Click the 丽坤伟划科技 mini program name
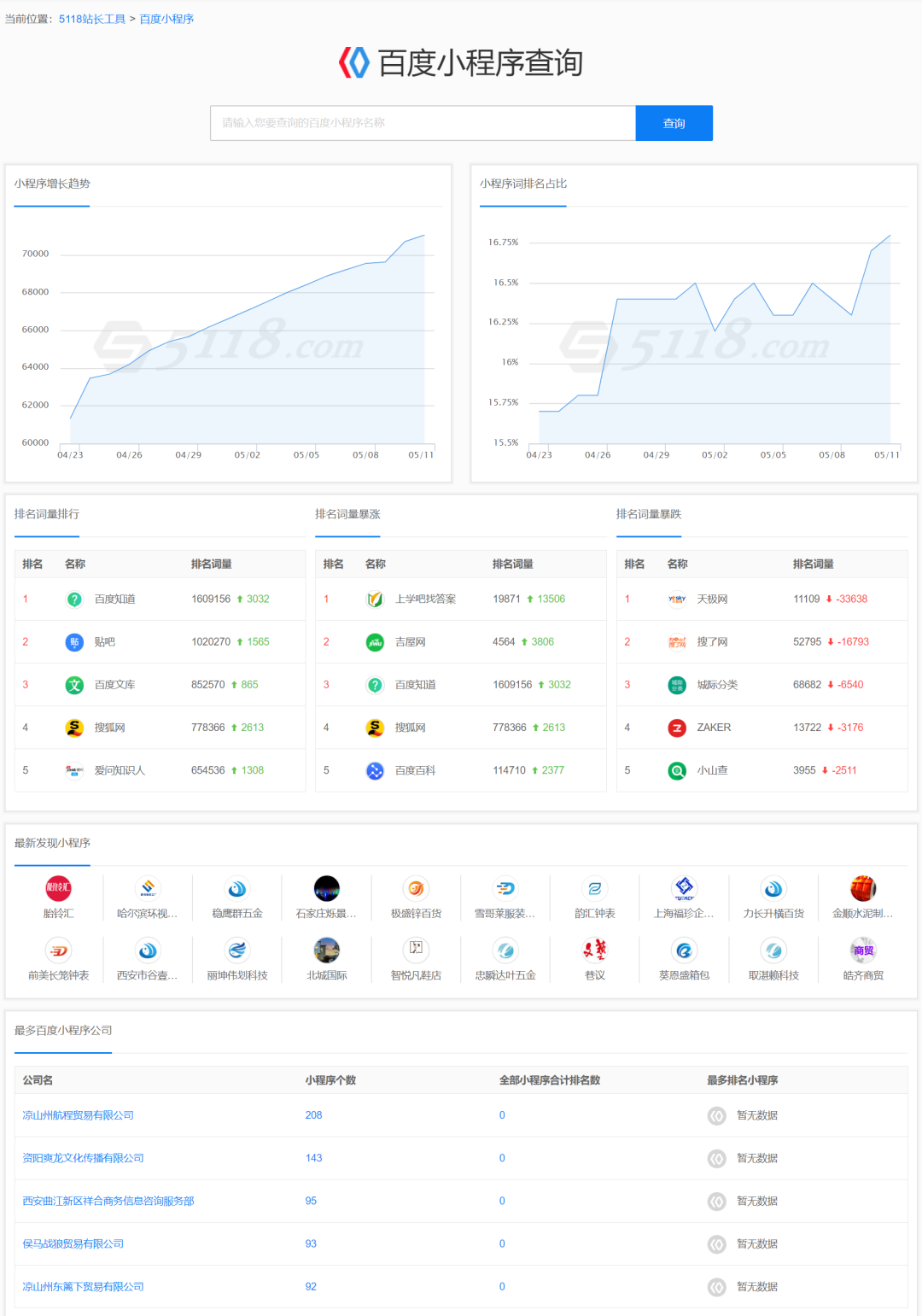 coord(237,975)
